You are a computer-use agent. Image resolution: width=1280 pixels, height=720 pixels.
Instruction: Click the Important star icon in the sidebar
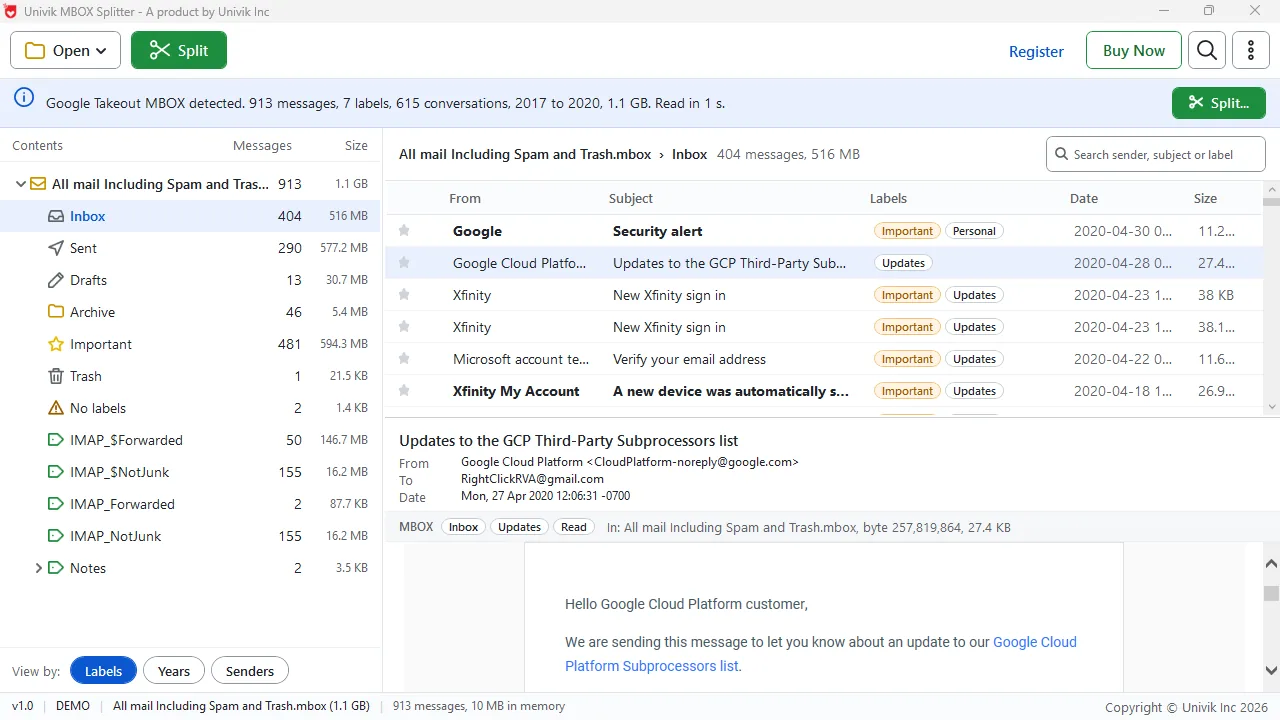[56, 344]
